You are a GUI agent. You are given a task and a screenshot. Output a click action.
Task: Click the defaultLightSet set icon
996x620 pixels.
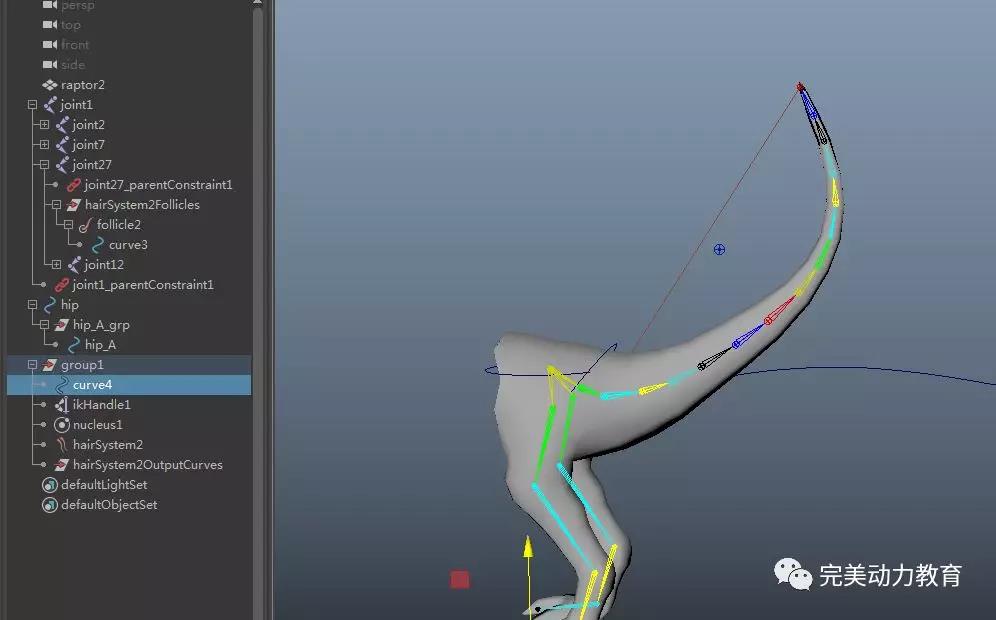50,485
